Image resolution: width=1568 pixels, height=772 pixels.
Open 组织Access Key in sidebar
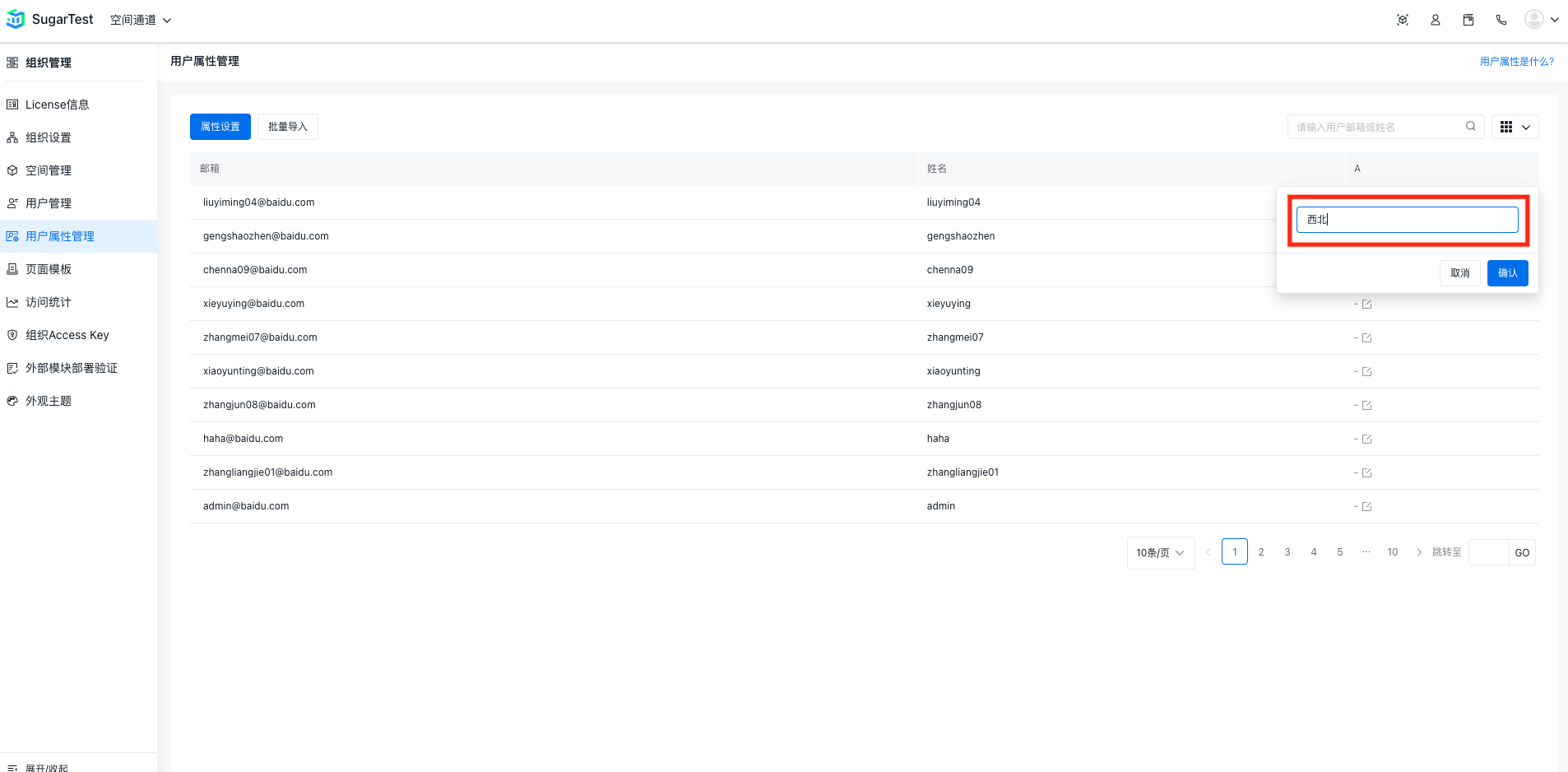(78, 335)
